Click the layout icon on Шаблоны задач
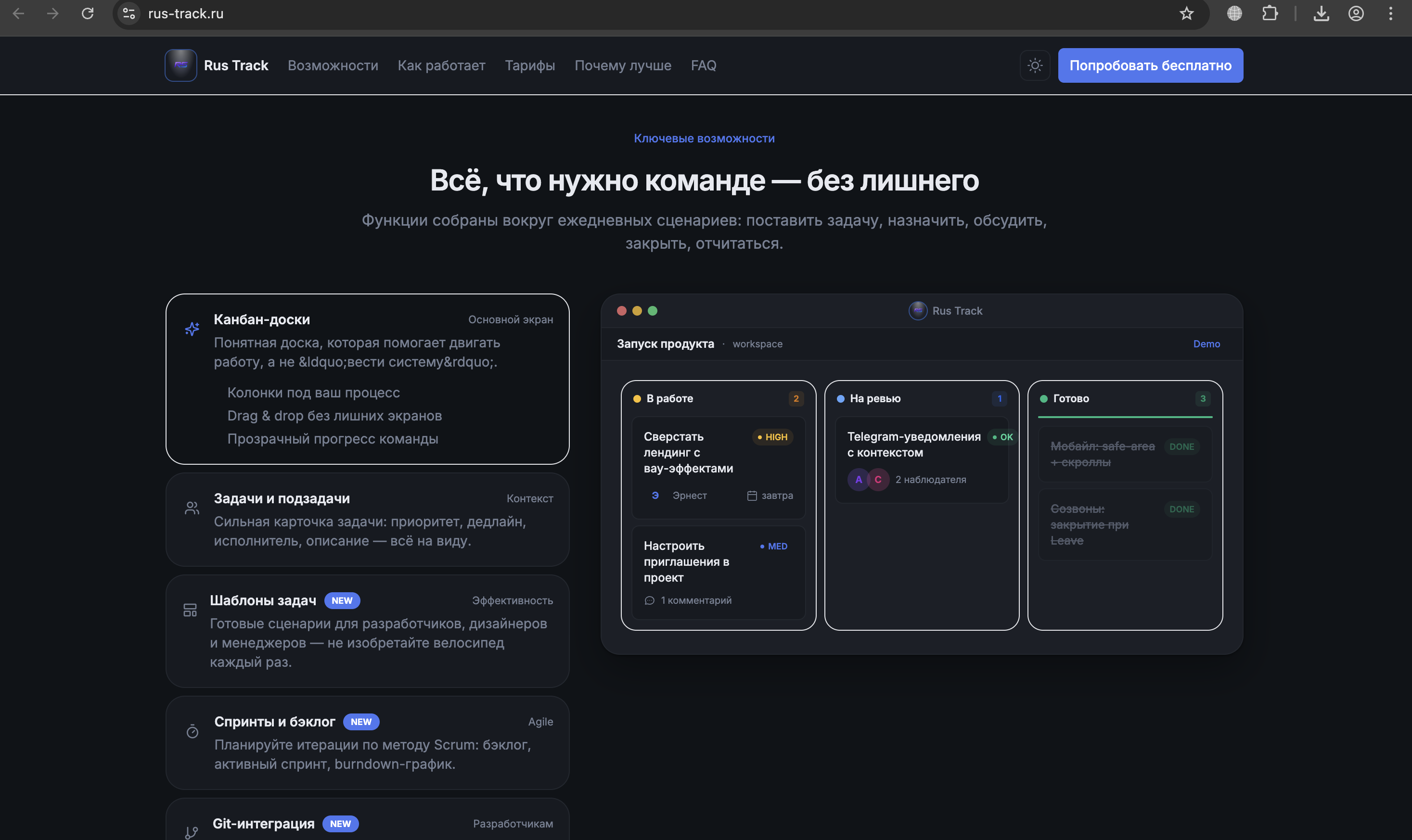Image resolution: width=1412 pixels, height=840 pixels. coord(190,610)
